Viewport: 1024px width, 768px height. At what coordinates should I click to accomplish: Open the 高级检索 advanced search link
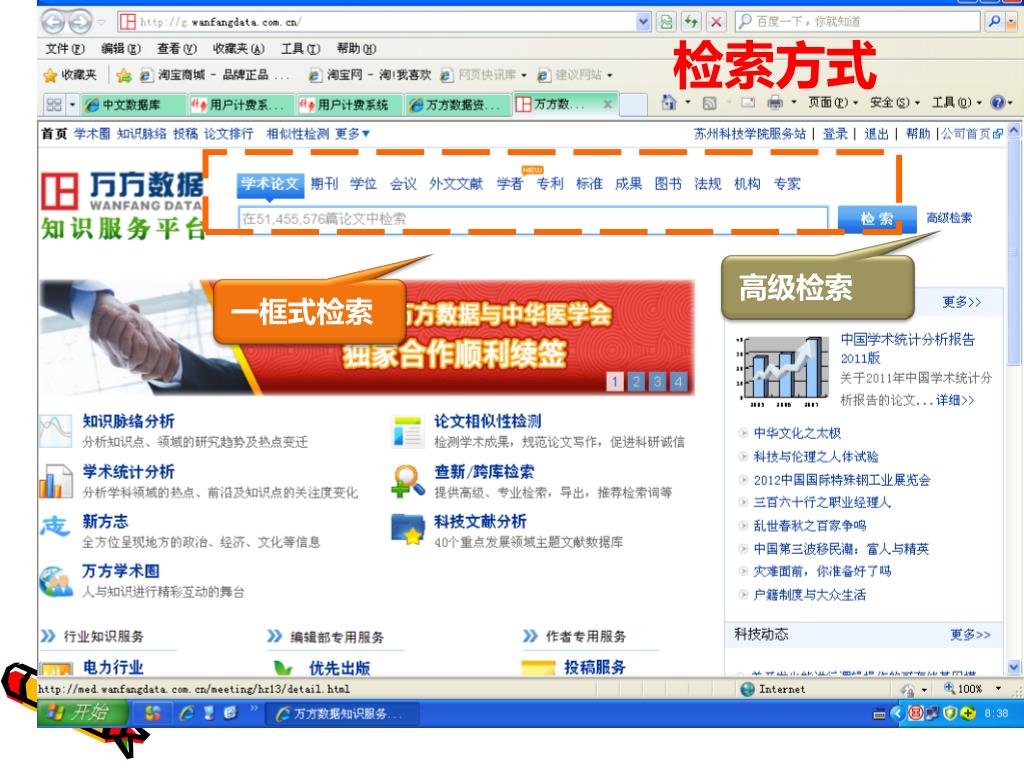(949, 218)
